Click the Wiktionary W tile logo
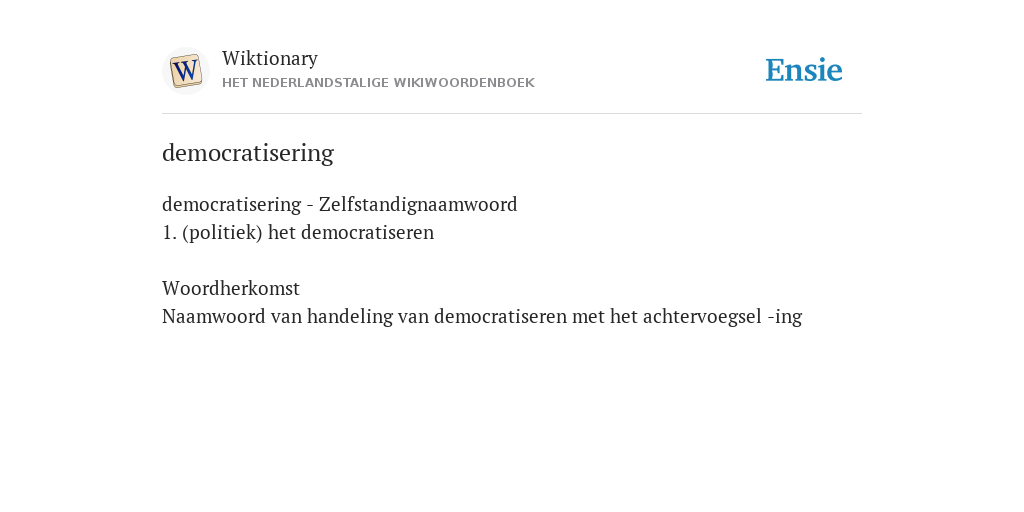 pyautogui.click(x=185, y=71)
